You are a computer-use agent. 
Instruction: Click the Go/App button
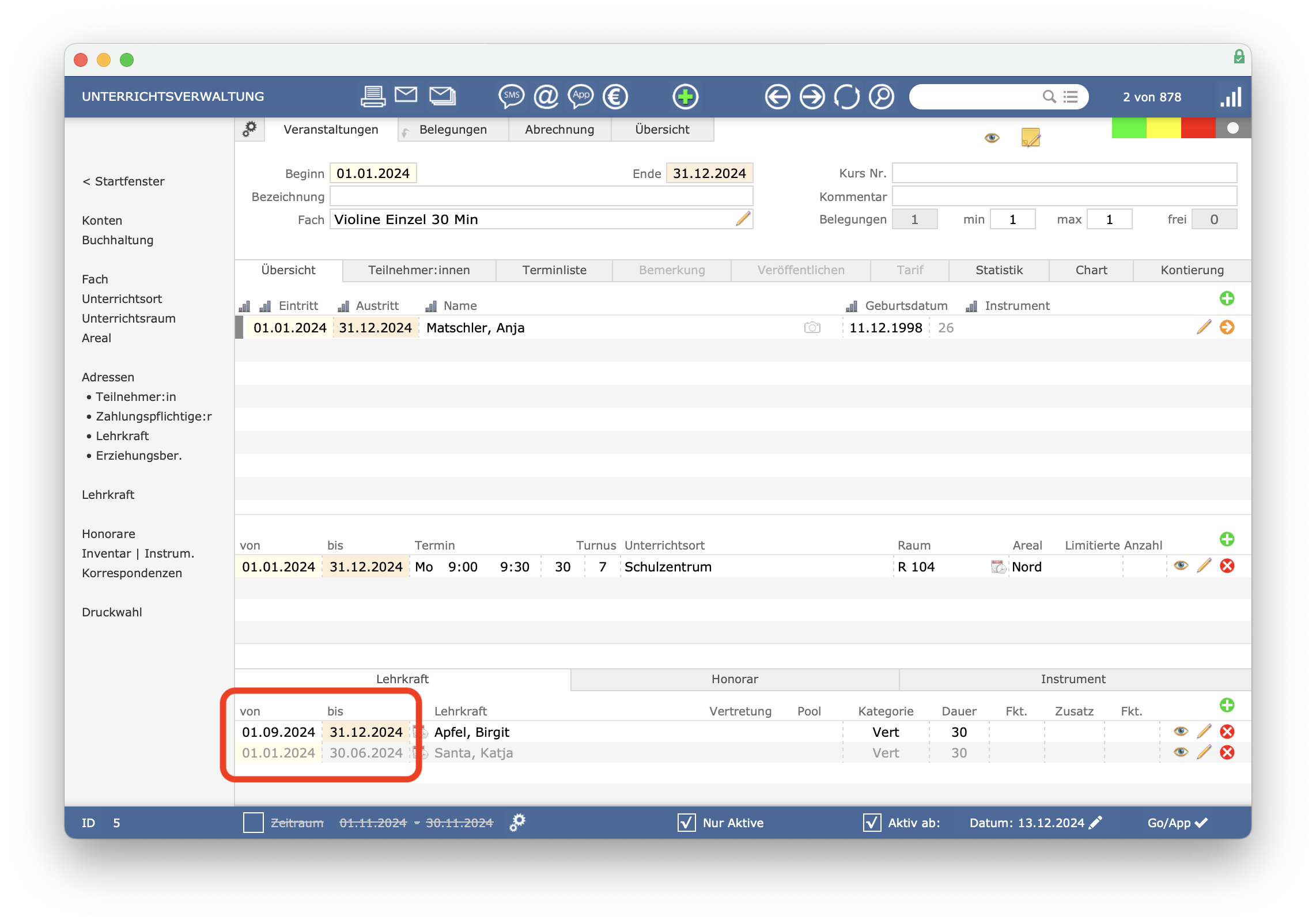coord(1177,823)
